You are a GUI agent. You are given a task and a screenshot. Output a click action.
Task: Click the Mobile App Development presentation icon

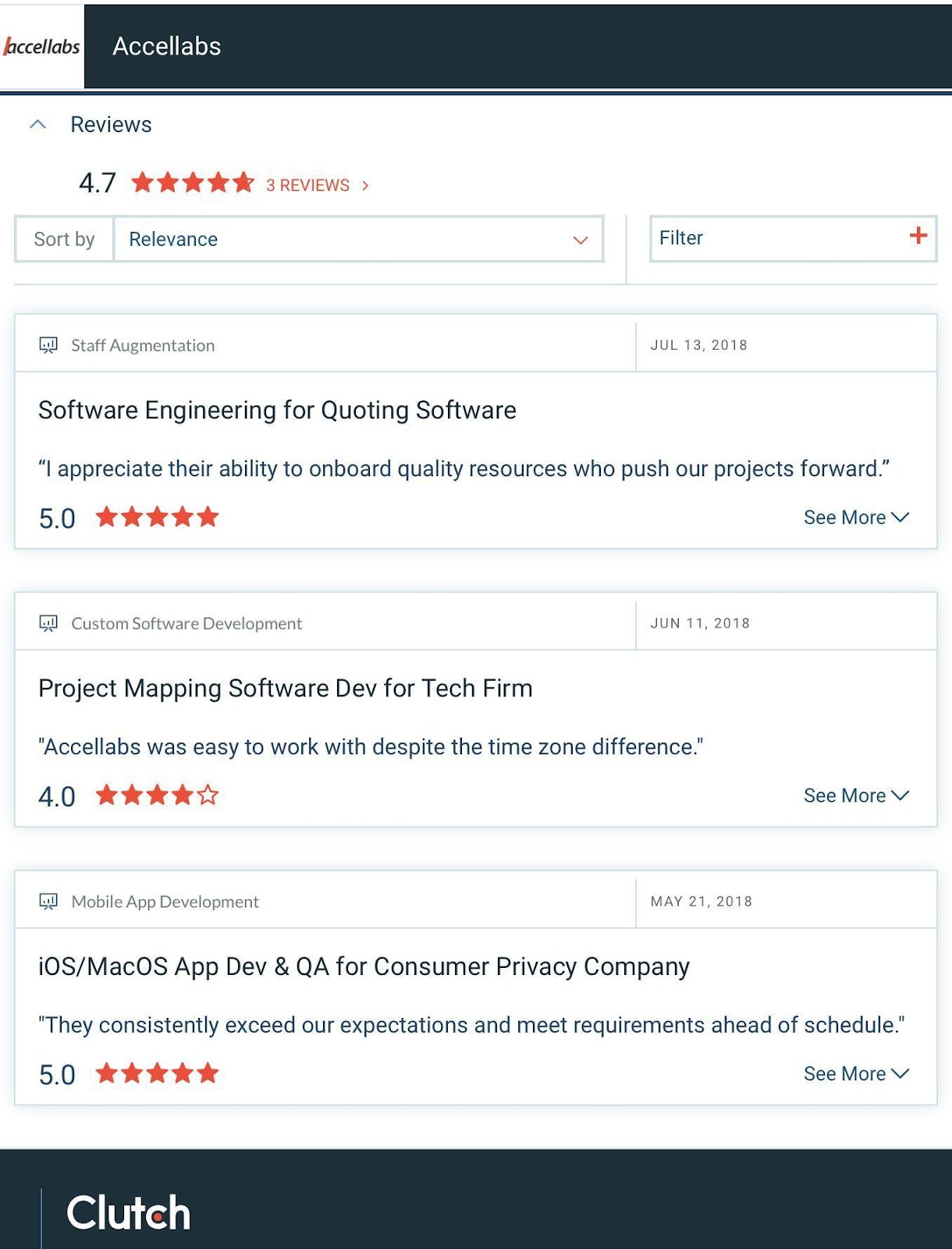48,902
